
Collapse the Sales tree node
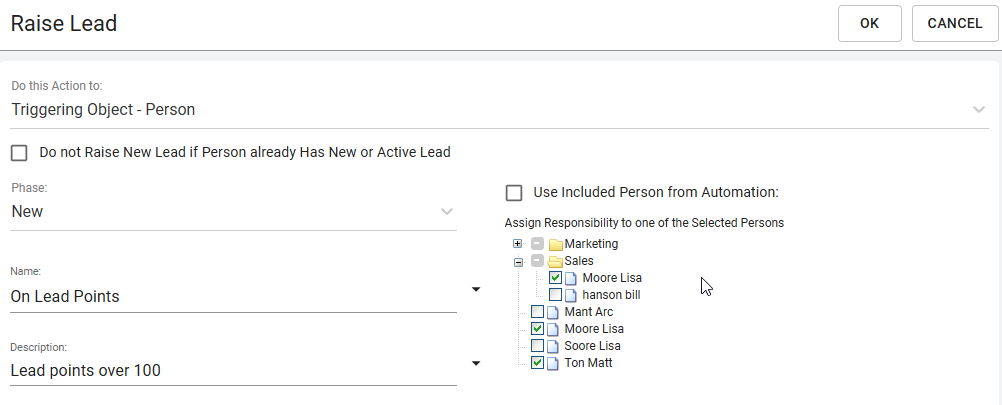[518, 261]
